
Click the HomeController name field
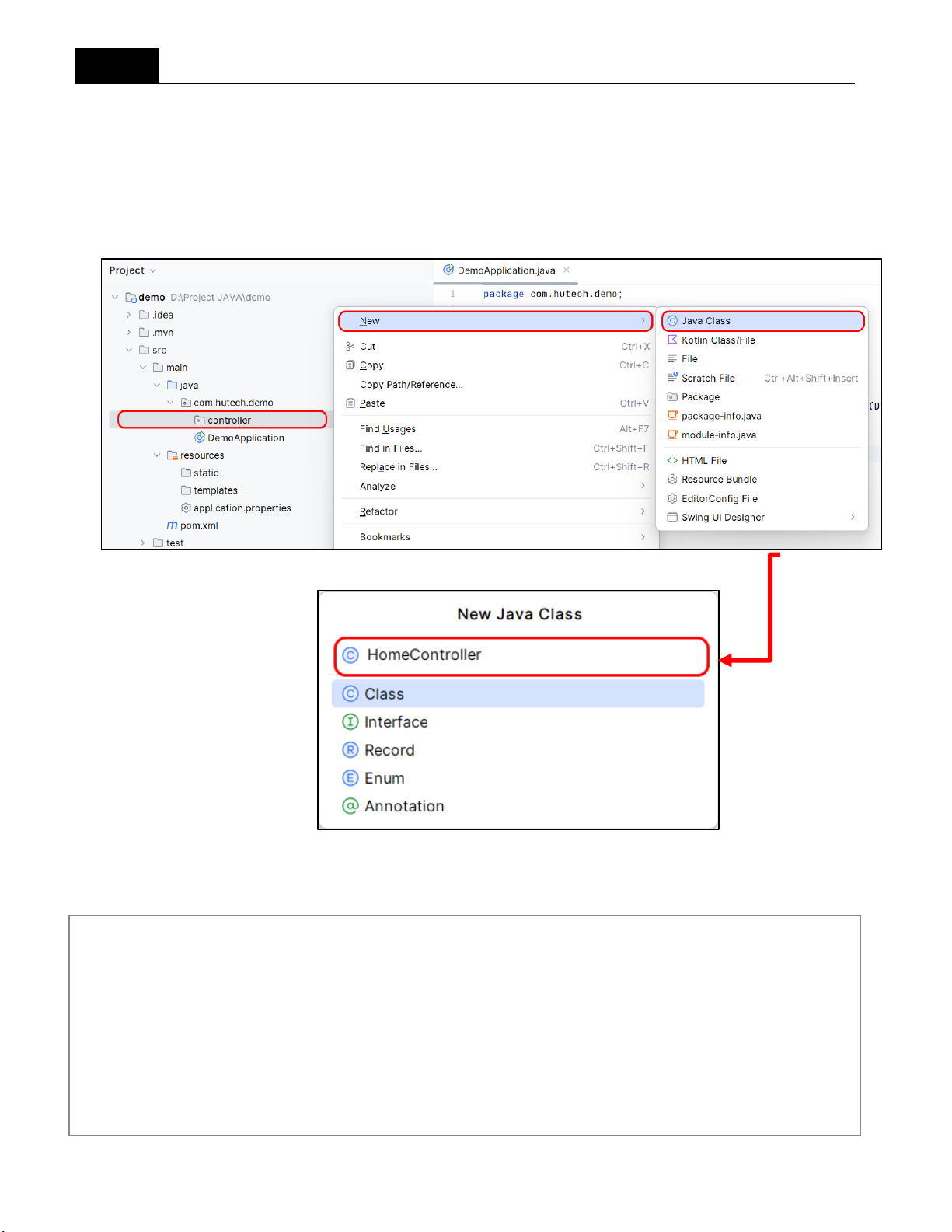(x=521, y=655)
